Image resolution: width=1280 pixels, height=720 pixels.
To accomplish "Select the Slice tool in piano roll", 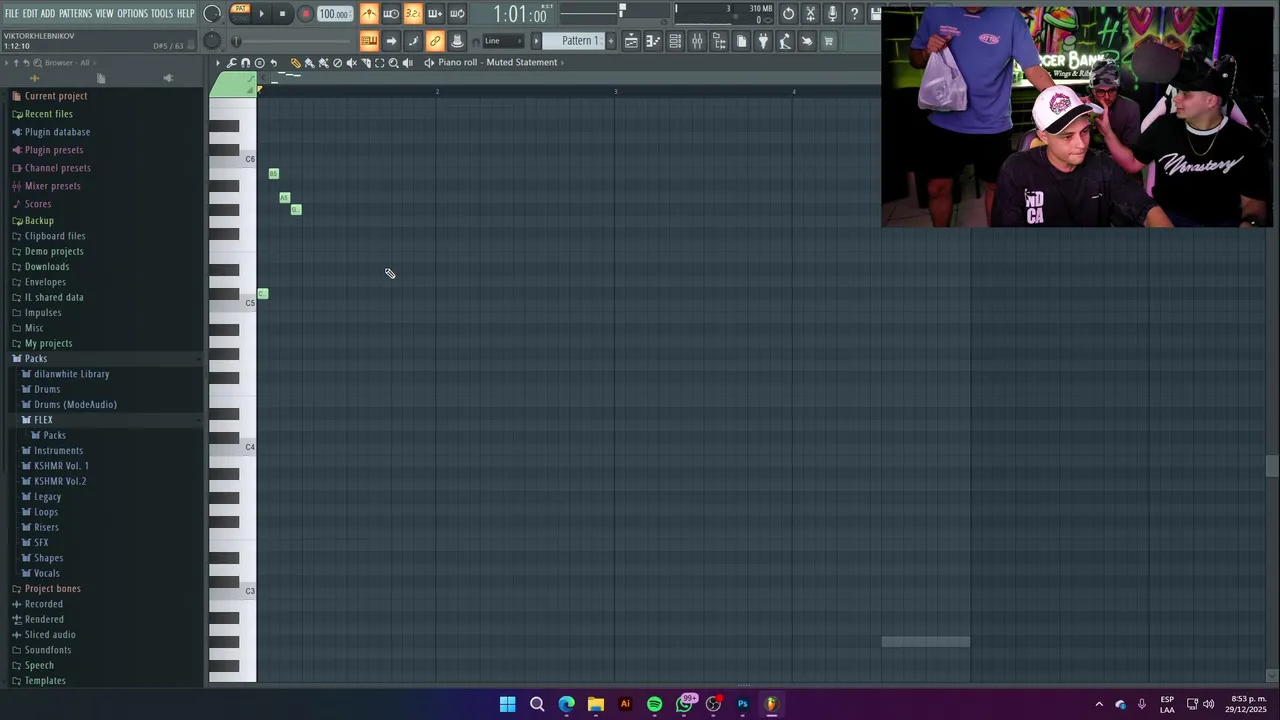I will click(x=366, y=62).
